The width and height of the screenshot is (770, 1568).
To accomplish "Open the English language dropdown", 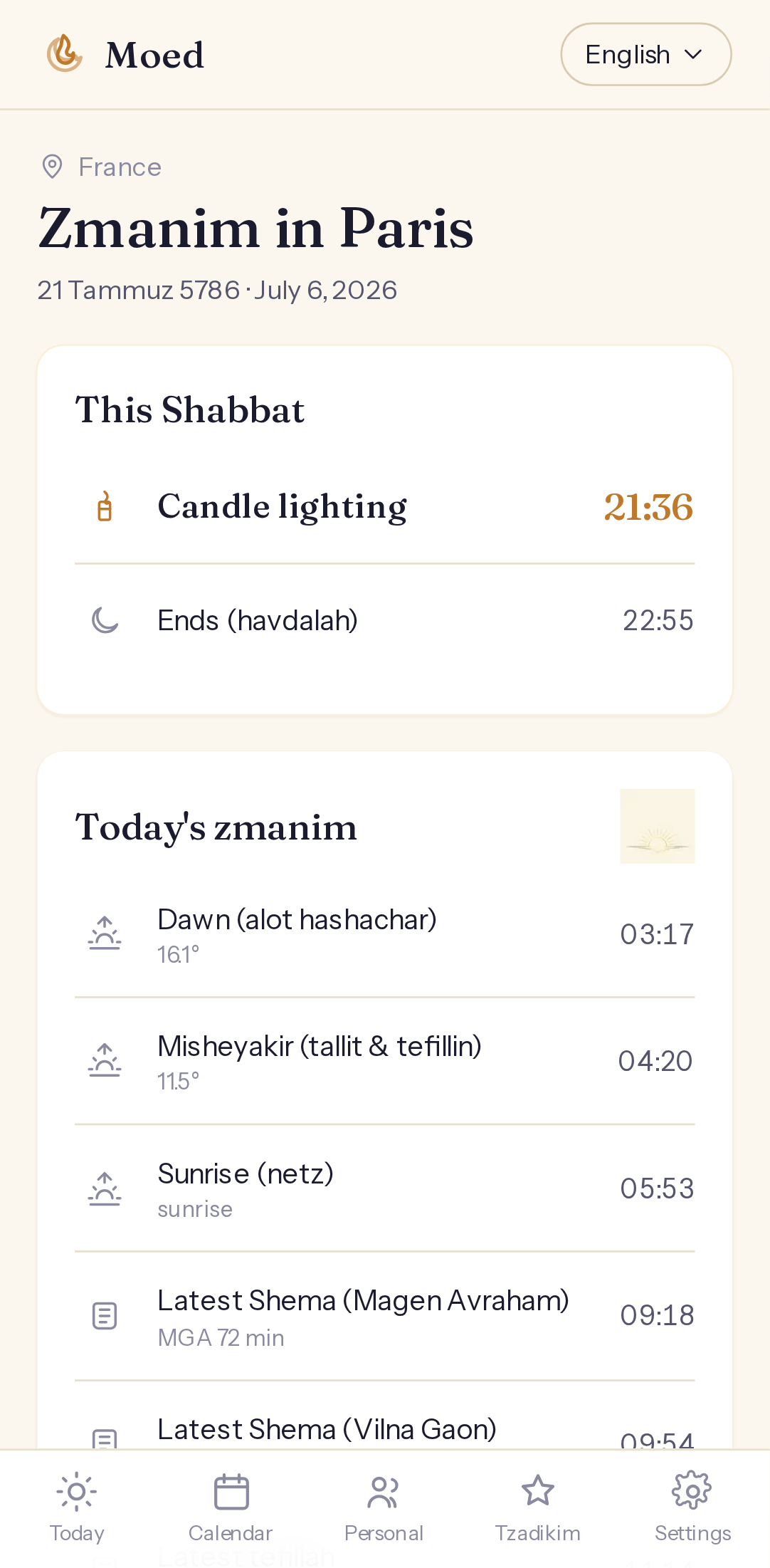I will coord(645,54).
